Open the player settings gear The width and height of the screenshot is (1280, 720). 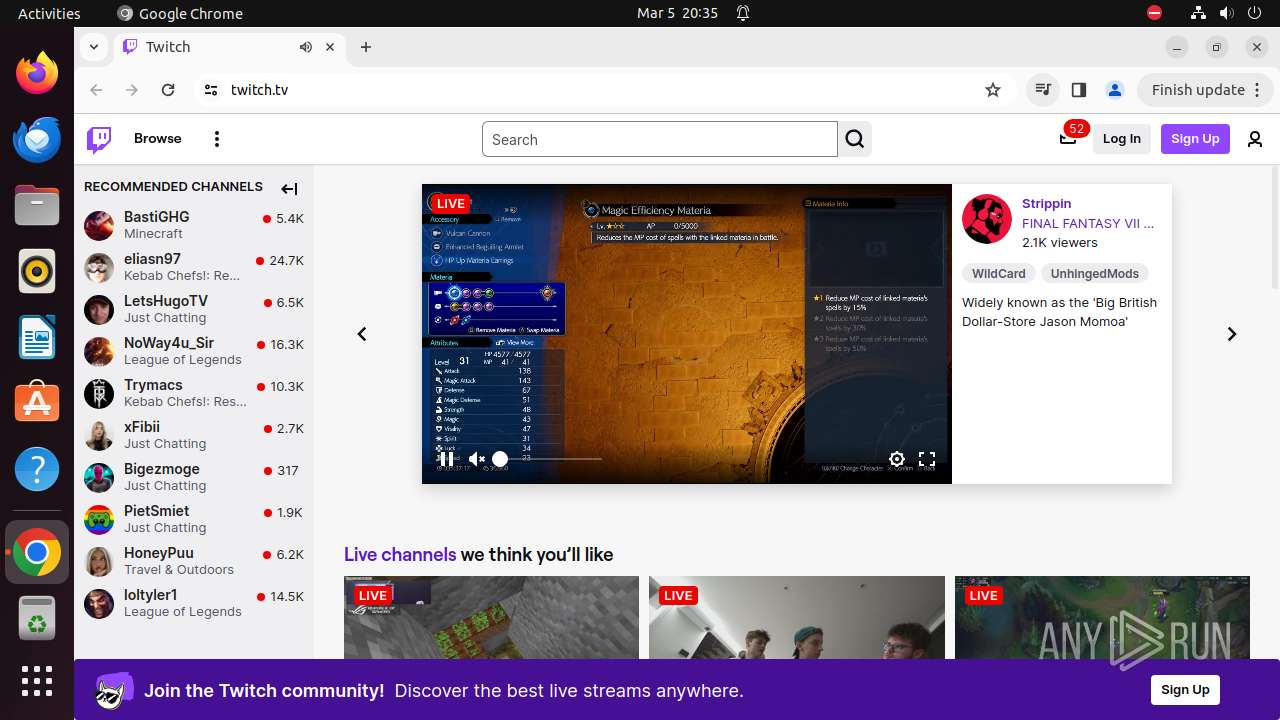tap(897, 459)
